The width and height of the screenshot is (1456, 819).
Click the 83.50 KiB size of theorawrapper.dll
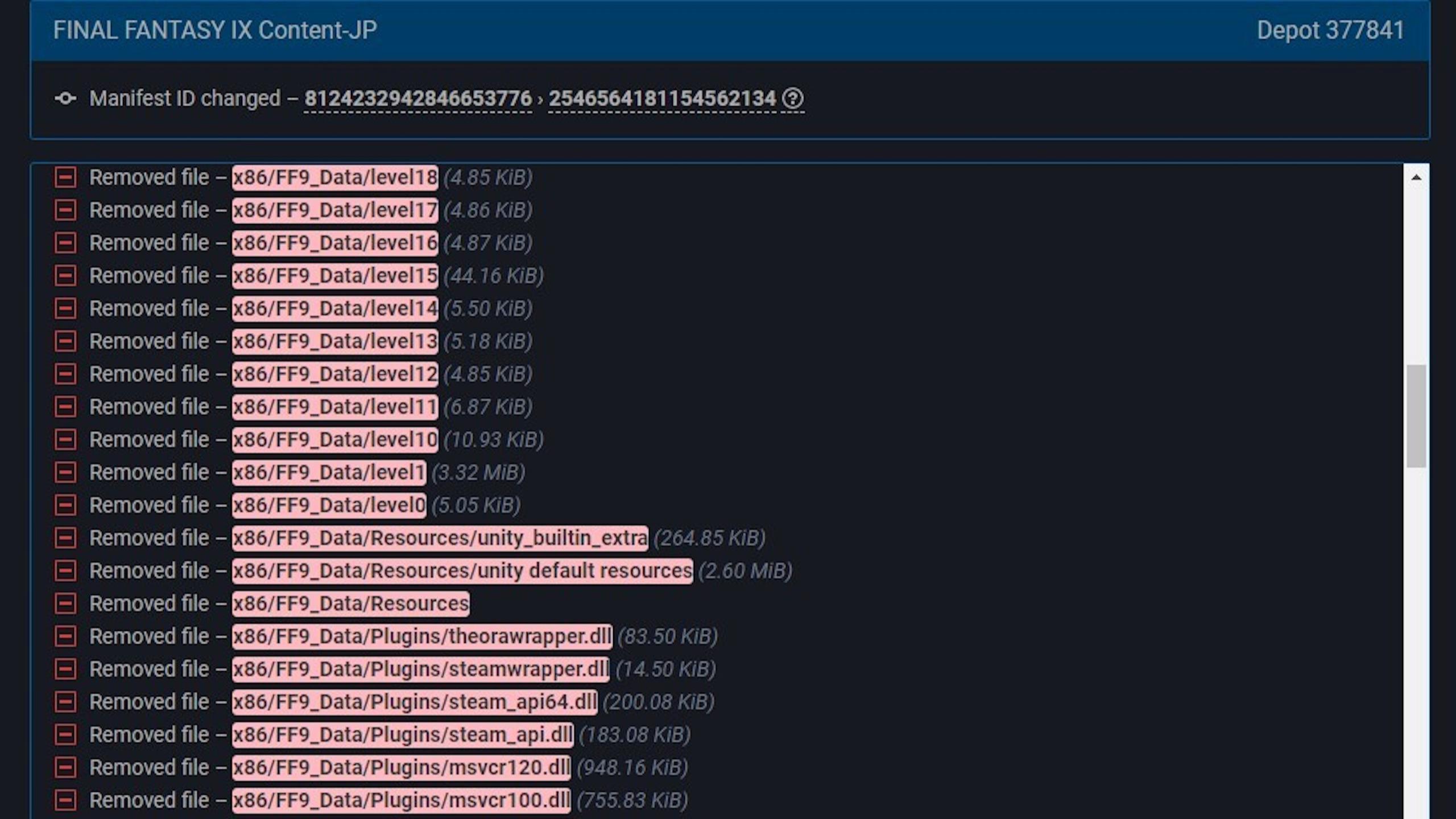pyautogui.click(x=668, y=636)
